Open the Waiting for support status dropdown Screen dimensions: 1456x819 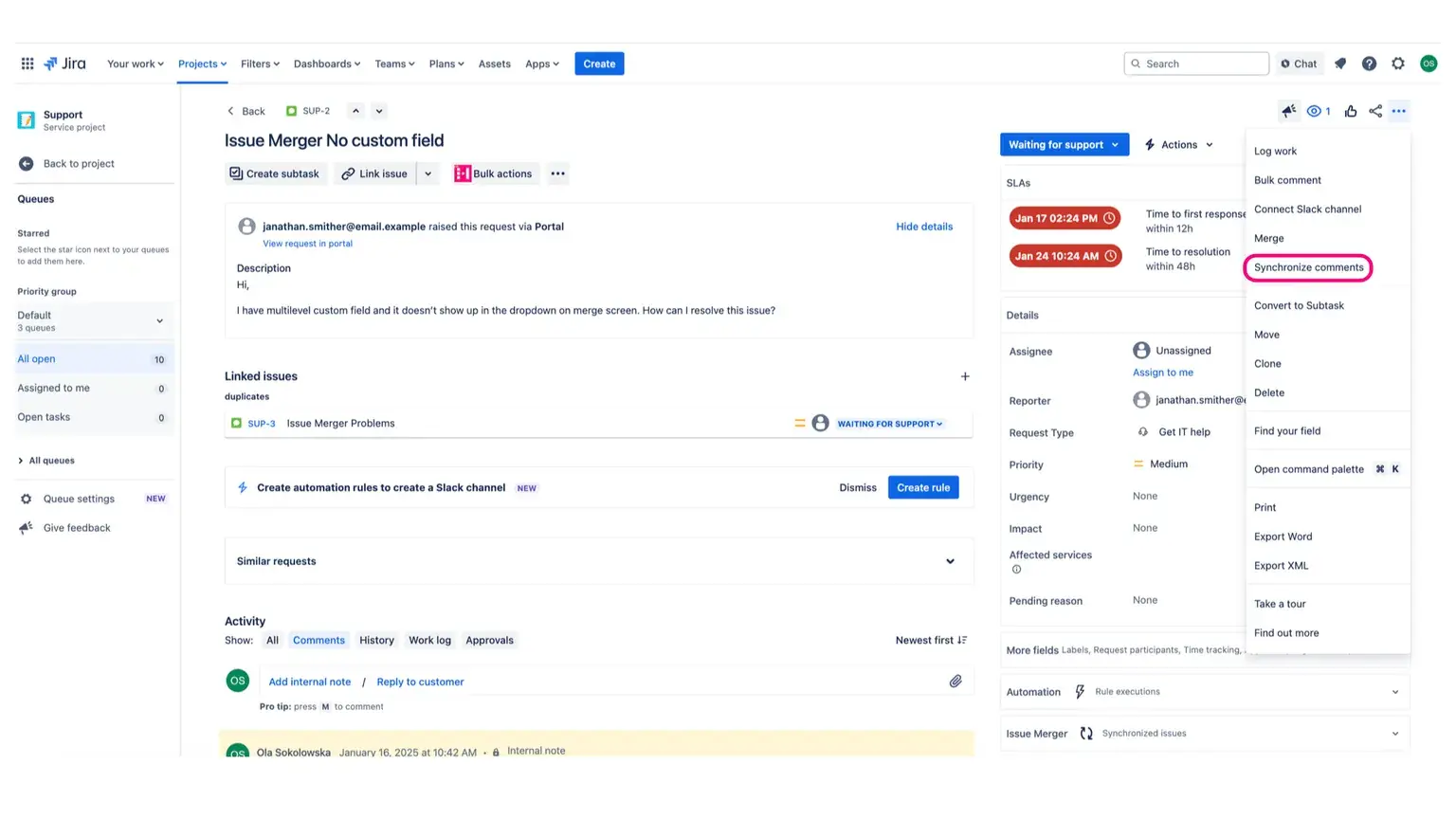(1064, 144)
